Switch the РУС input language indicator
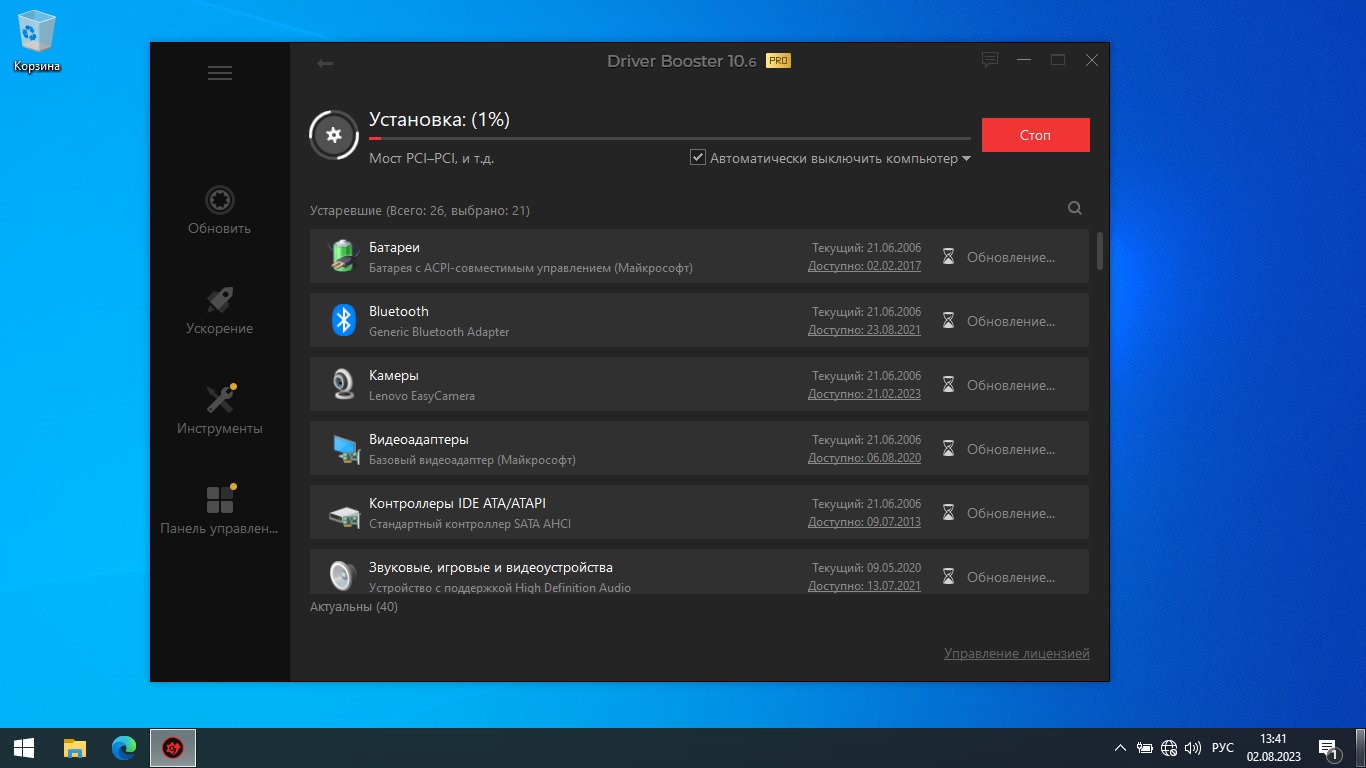 tap(1222, 748)
